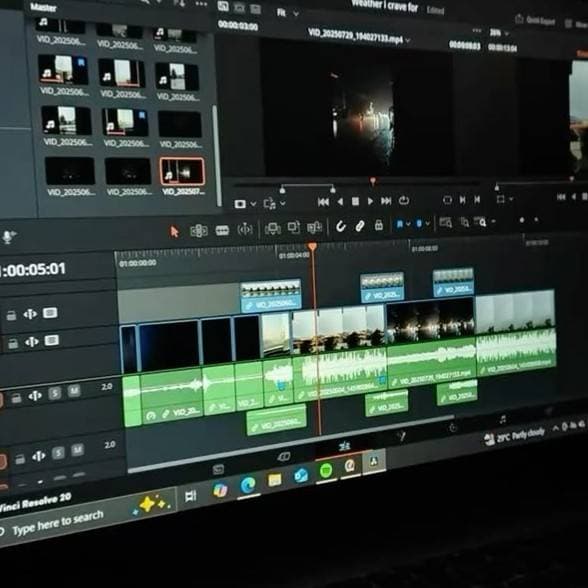Viewport: 588px width, 588px height.
Task: Play the source viewer clip
Action: pyautogui.click(x=370, y=201)
